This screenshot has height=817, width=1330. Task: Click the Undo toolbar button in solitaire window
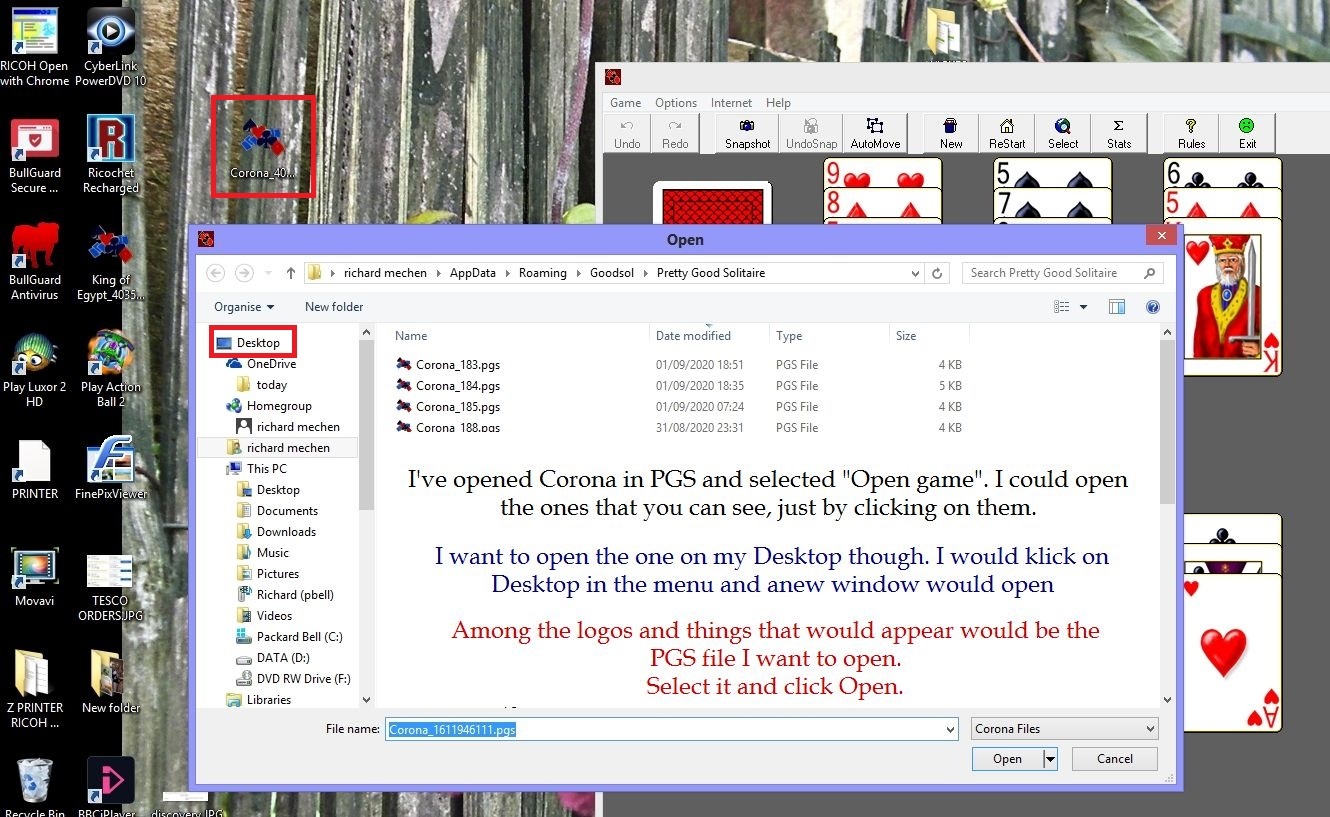pos(627,133)
